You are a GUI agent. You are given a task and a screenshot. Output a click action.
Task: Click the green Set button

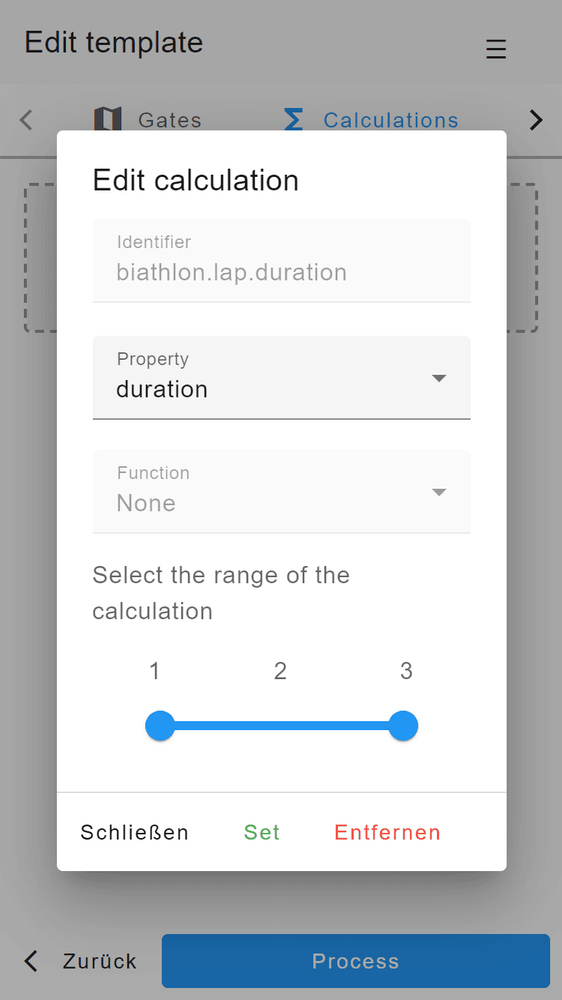[262, 832]
